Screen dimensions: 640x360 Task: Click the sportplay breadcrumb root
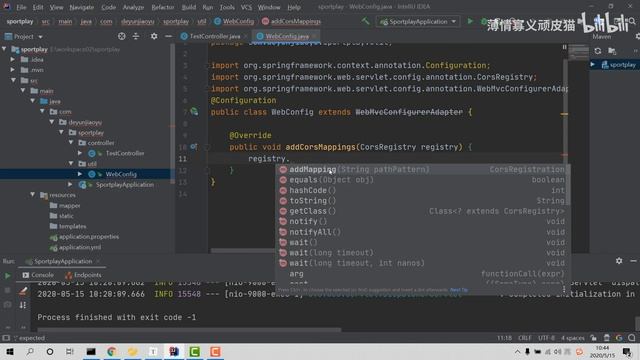click(x=20, y=22)
